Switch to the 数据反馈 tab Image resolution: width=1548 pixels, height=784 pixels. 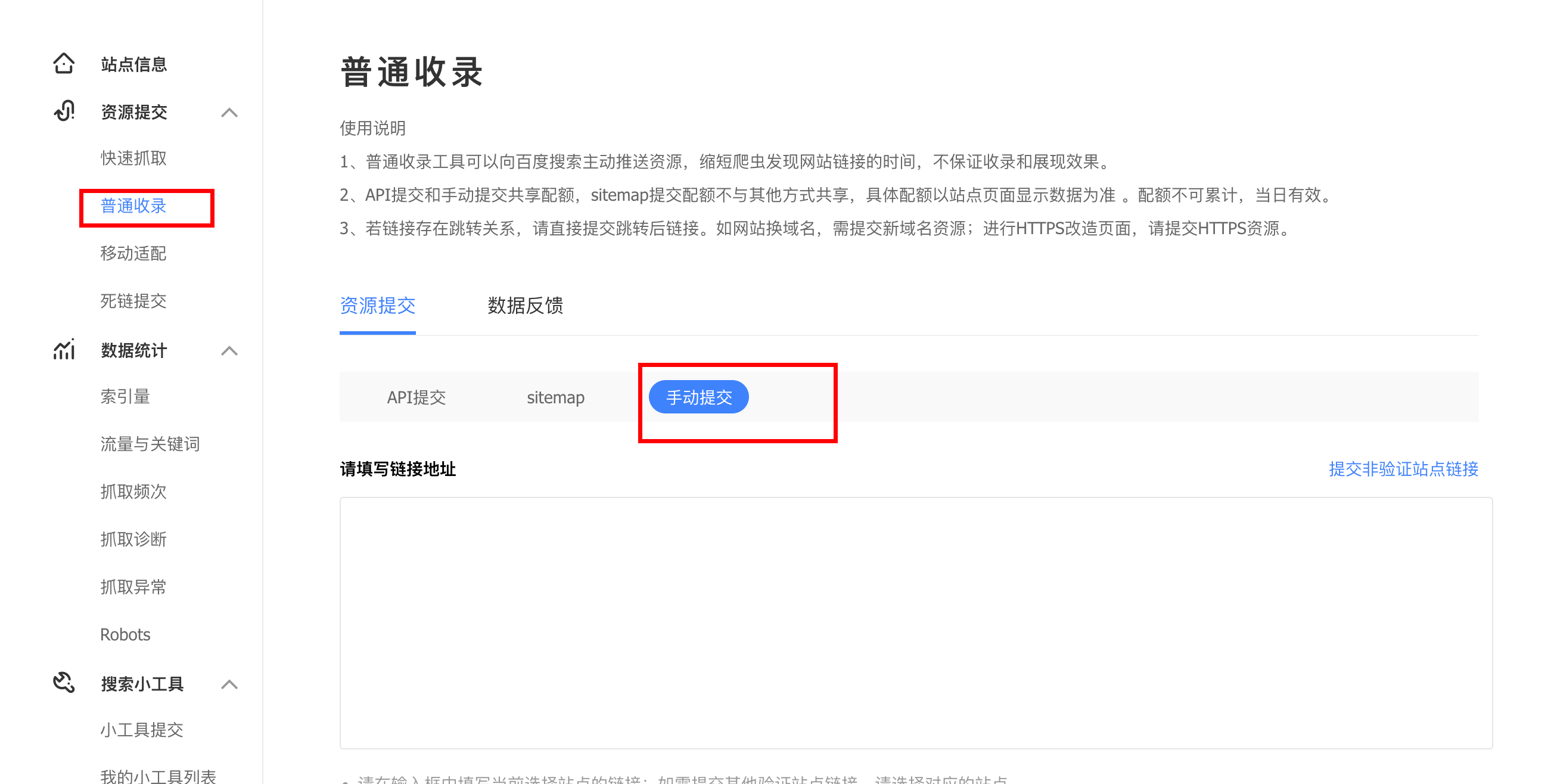tap(525, 305)
